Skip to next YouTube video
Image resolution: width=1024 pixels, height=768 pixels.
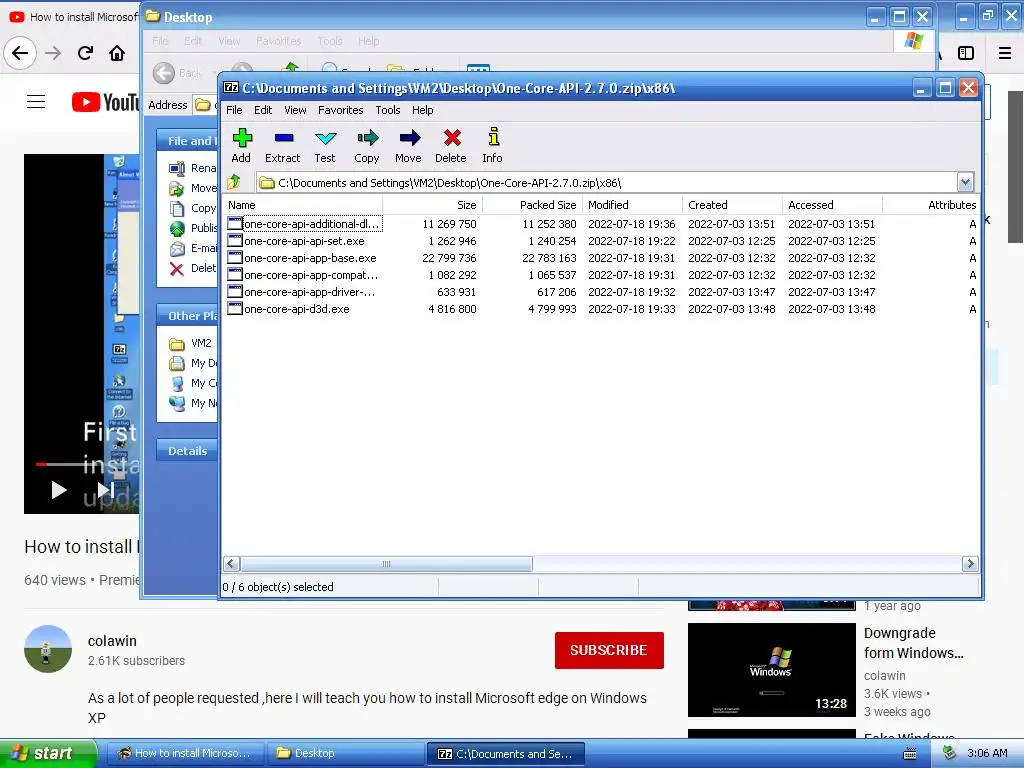pos(106,490)
